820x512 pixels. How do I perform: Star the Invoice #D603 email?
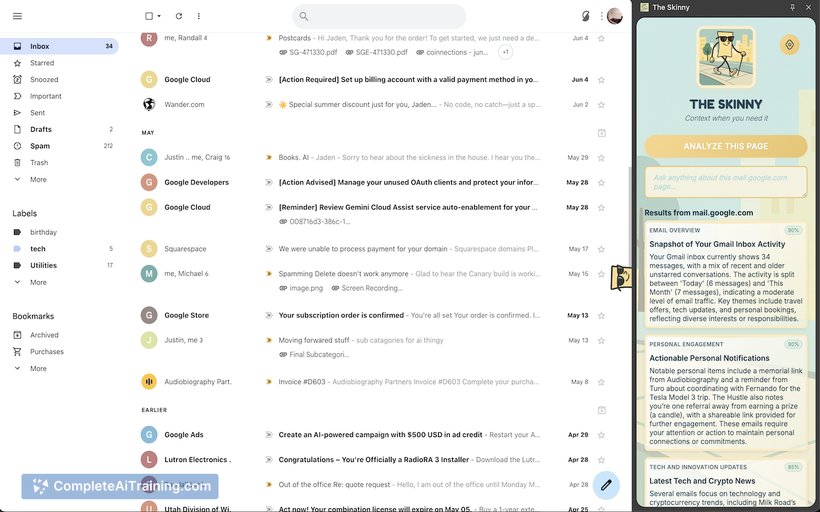click(x=601, y=382)
